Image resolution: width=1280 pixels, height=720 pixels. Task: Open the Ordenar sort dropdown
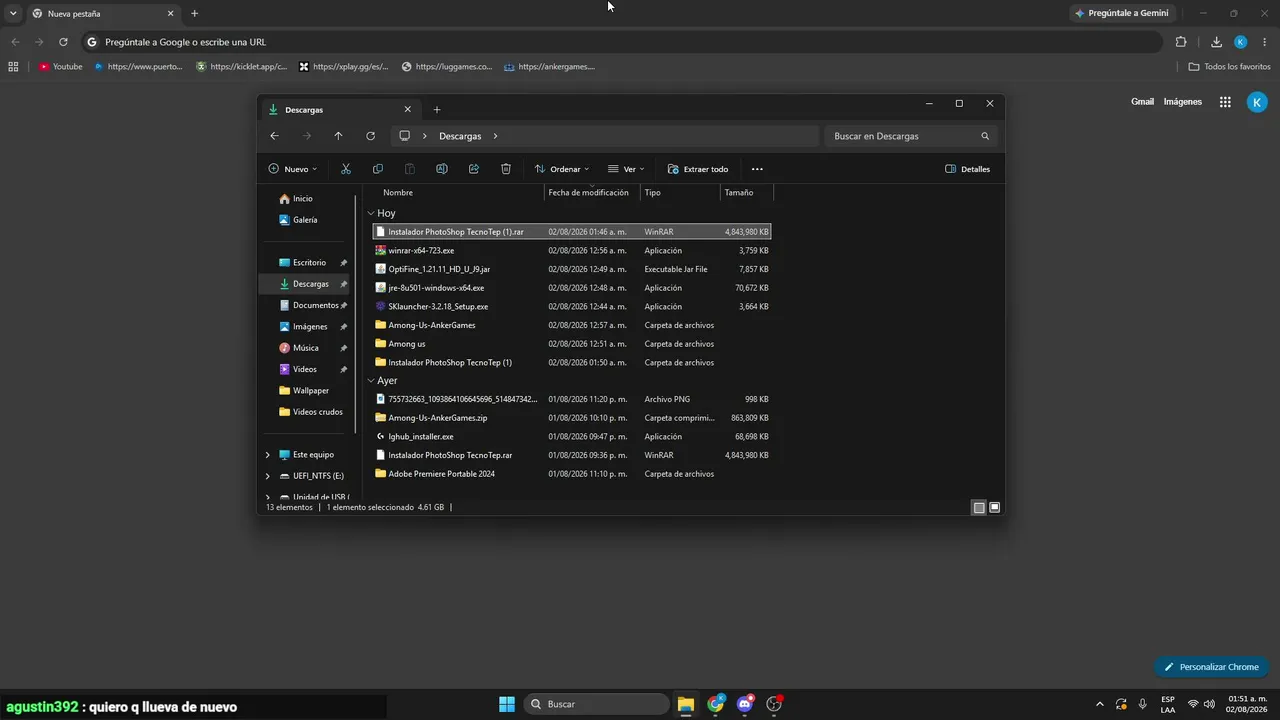point(562,169)
